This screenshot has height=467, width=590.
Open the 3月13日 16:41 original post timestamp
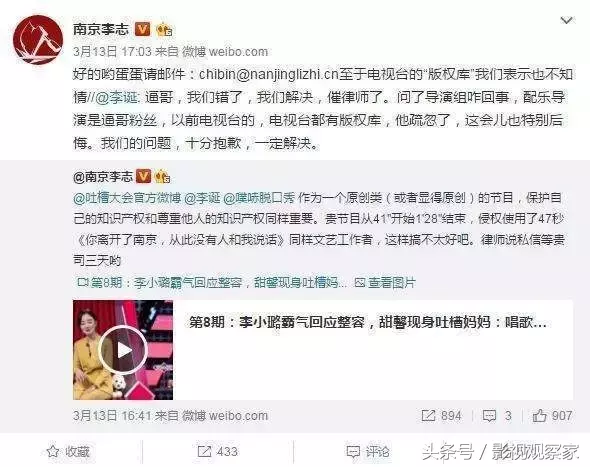tap(112, 416)
